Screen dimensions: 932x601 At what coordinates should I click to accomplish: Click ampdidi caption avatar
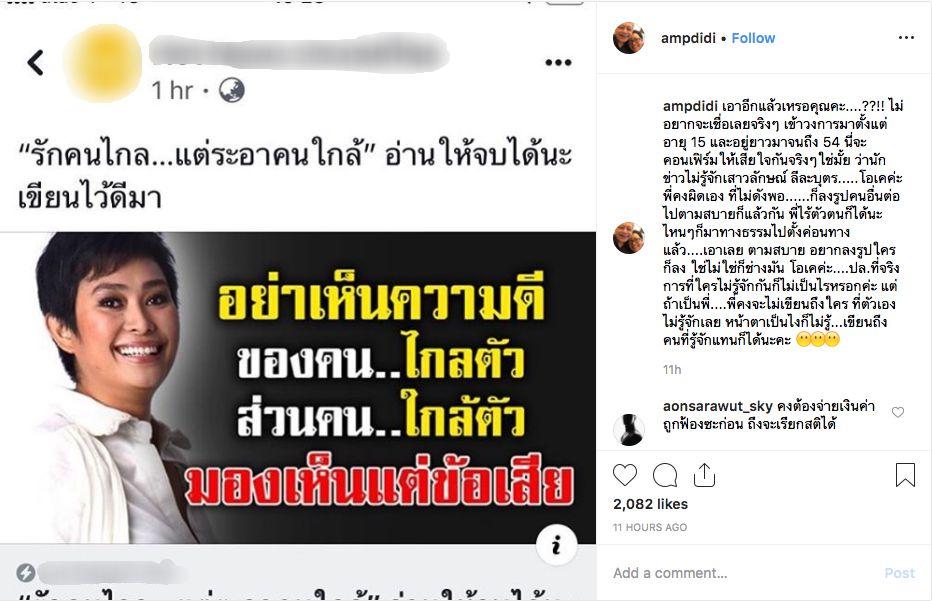click(x=629, y=238)
